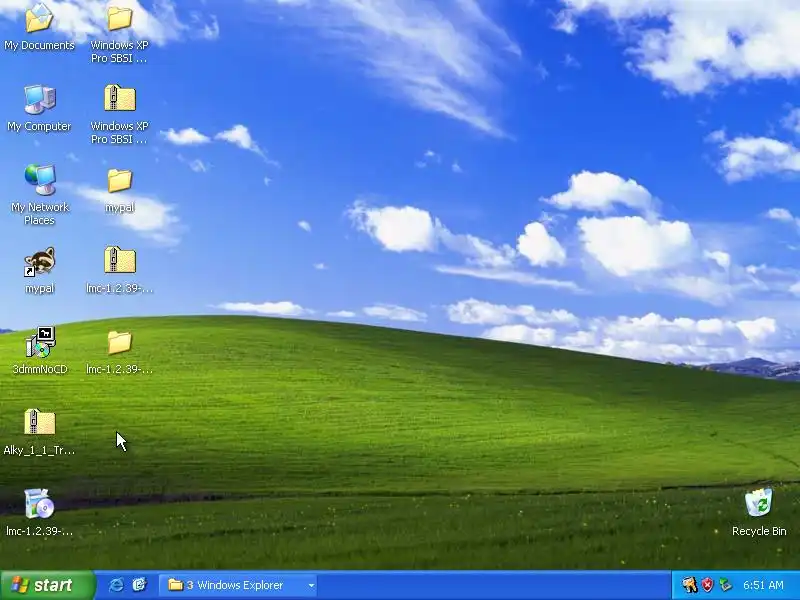Click the keys icon in system tray

[x=689, y=585]
